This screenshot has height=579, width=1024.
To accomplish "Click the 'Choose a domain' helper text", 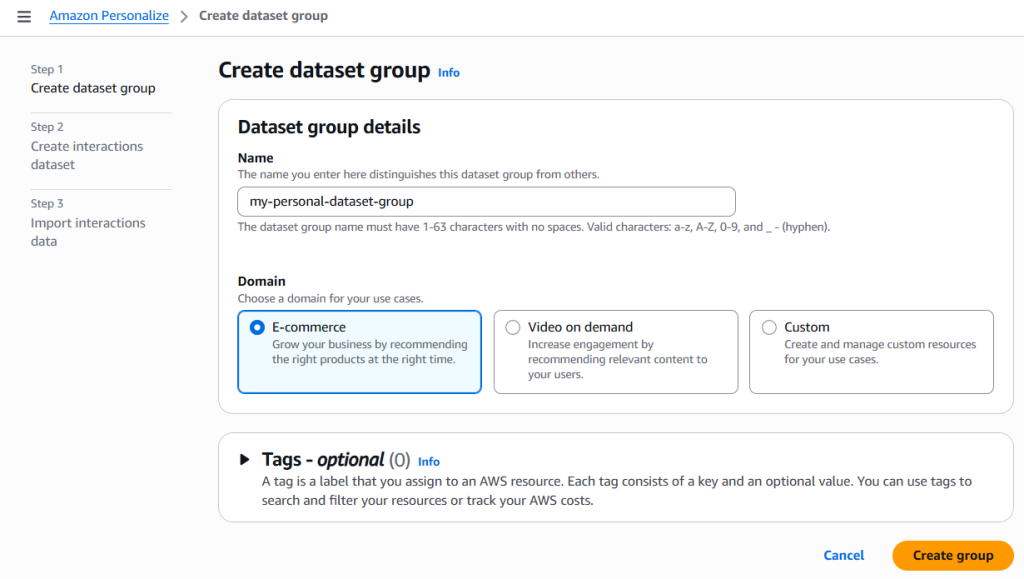I will point(330,298).
